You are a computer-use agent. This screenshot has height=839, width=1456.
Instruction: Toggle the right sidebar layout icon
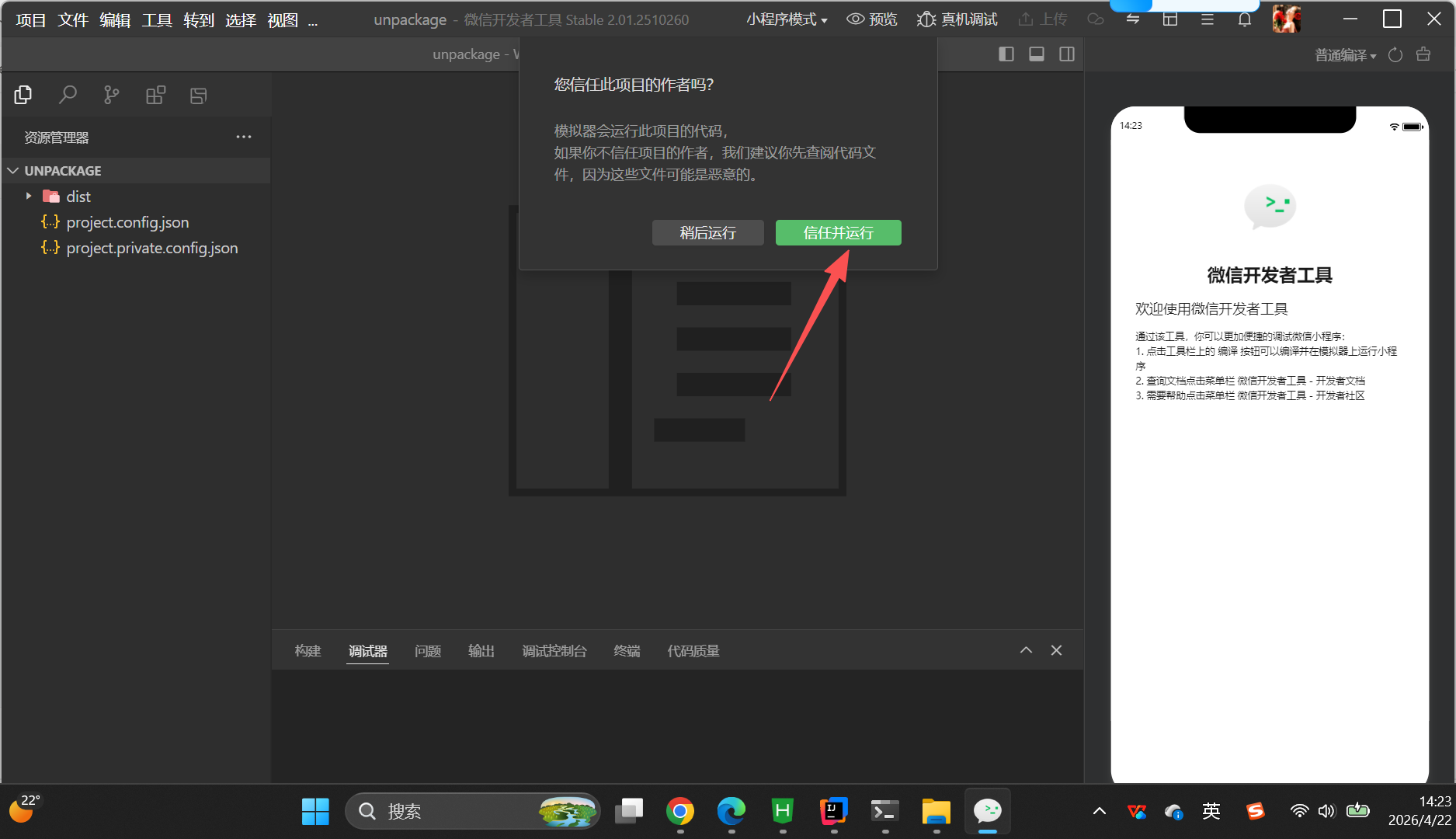pyautogui.click(x=1067, y=54)
